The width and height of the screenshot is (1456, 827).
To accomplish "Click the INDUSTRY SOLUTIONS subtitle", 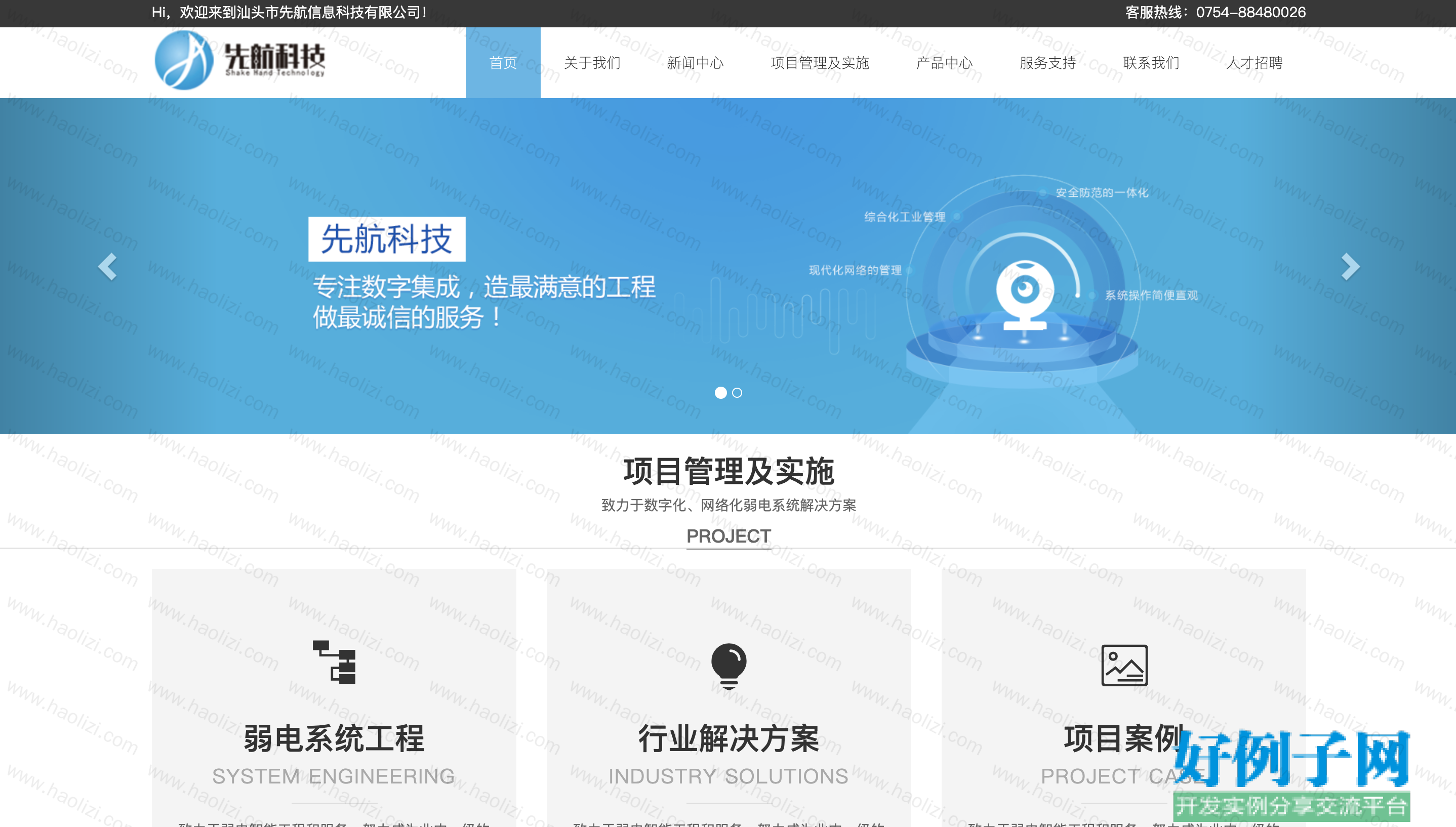I will [x=729, y=776].
